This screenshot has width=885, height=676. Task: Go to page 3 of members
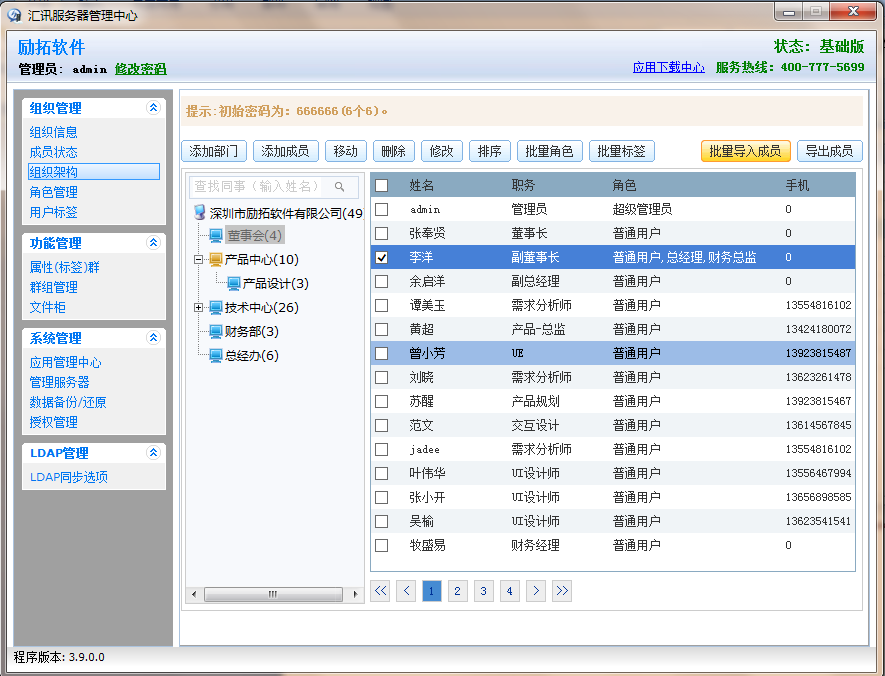coord(484,591)
